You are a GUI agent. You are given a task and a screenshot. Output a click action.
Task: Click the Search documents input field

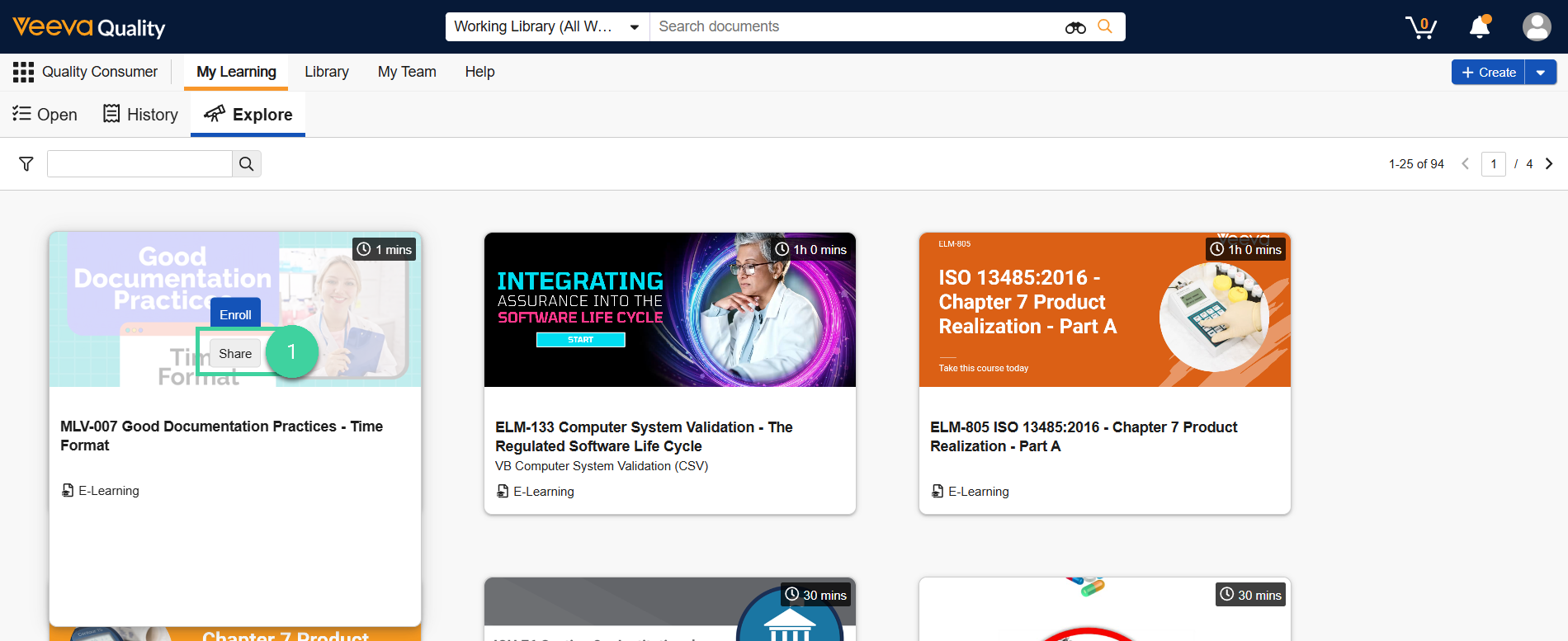tap(858, 26)
